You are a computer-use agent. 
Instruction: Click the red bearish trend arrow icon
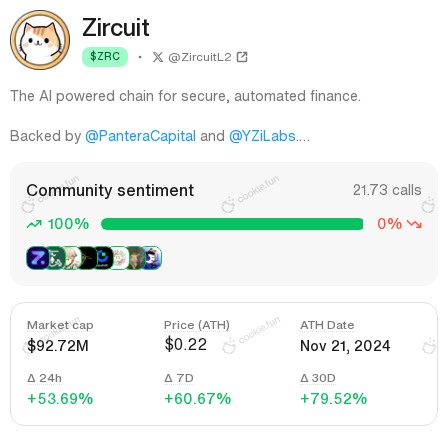tap(415, 224)
